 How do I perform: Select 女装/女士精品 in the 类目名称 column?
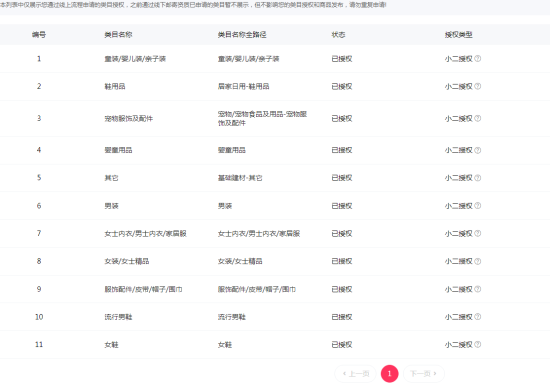127,261
